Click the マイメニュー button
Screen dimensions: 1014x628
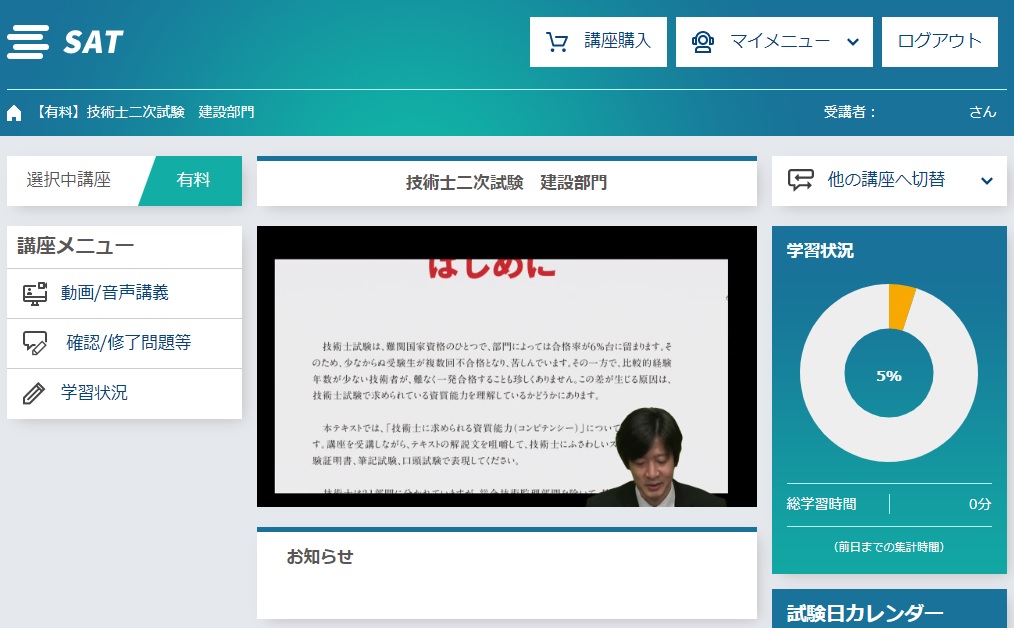774,42
